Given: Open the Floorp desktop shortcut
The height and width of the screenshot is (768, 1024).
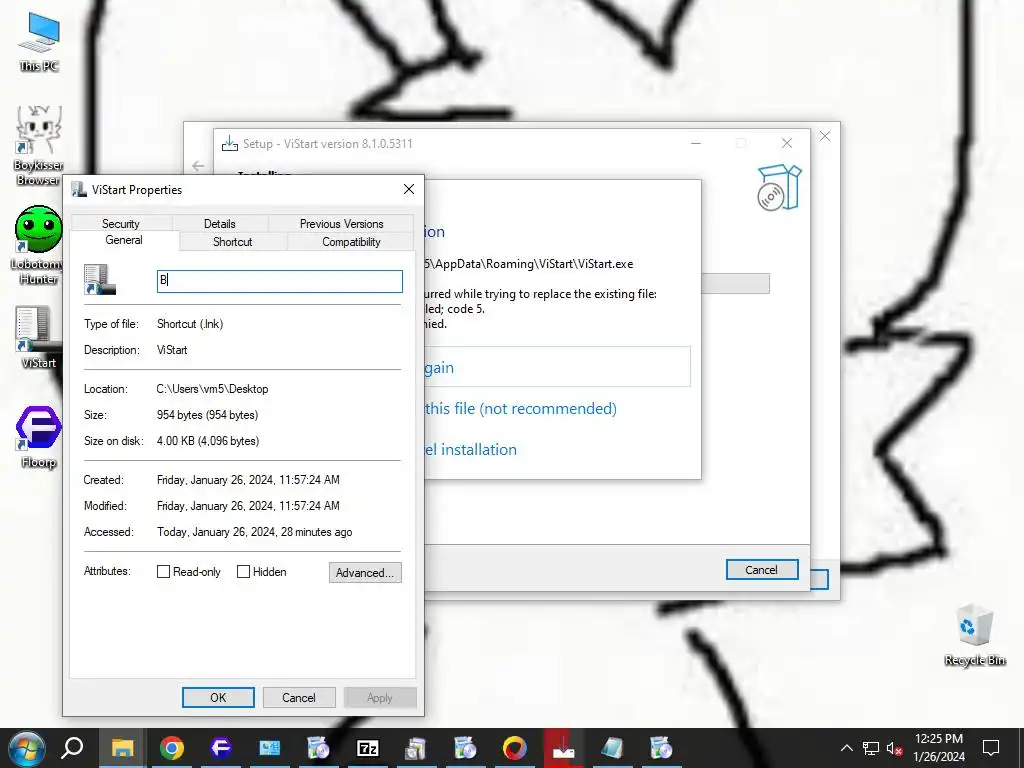Looking at the screenshot, I should [x=39, y=437].
